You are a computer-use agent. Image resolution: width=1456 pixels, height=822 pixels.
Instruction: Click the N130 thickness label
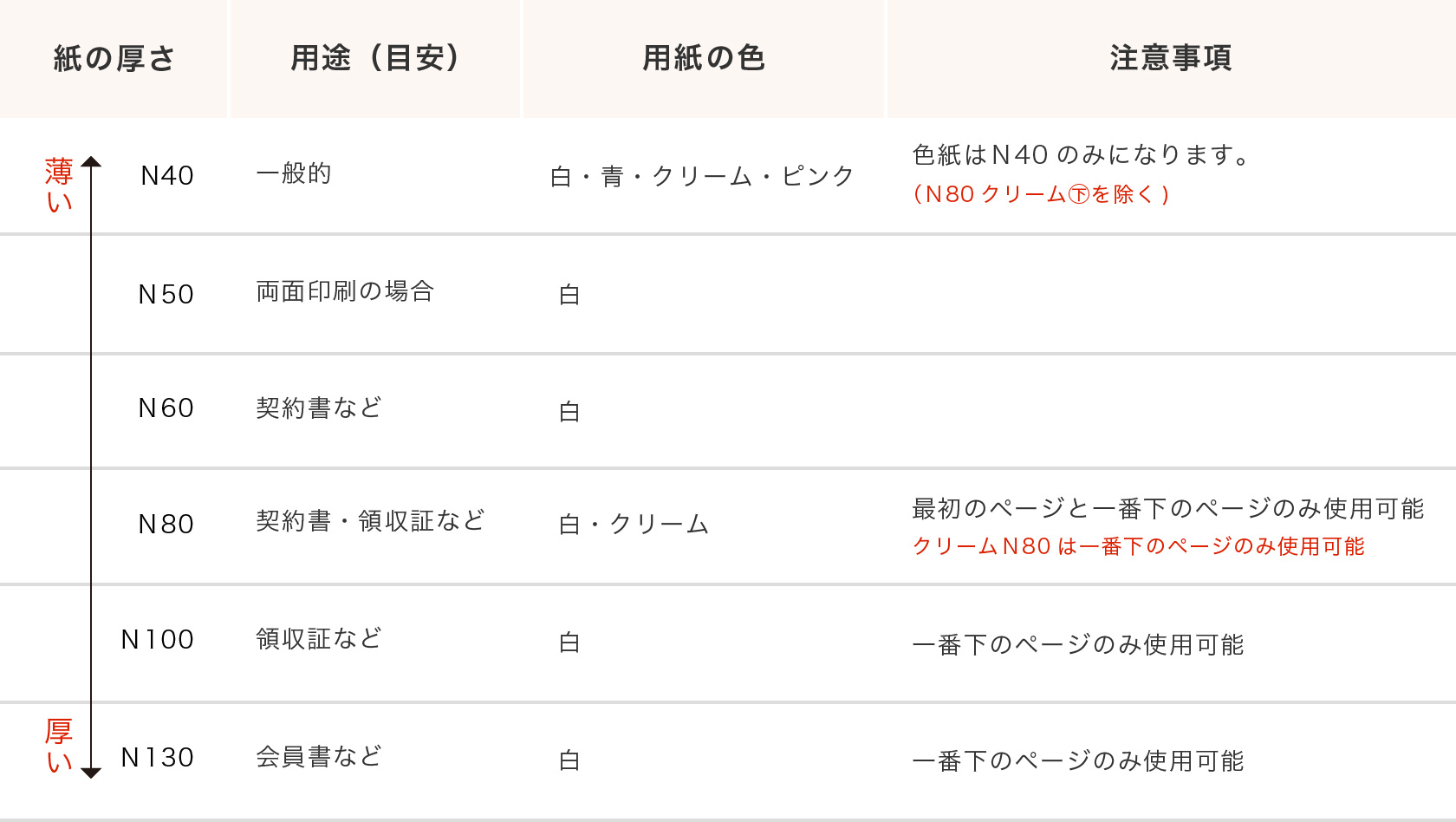[158, 758]
